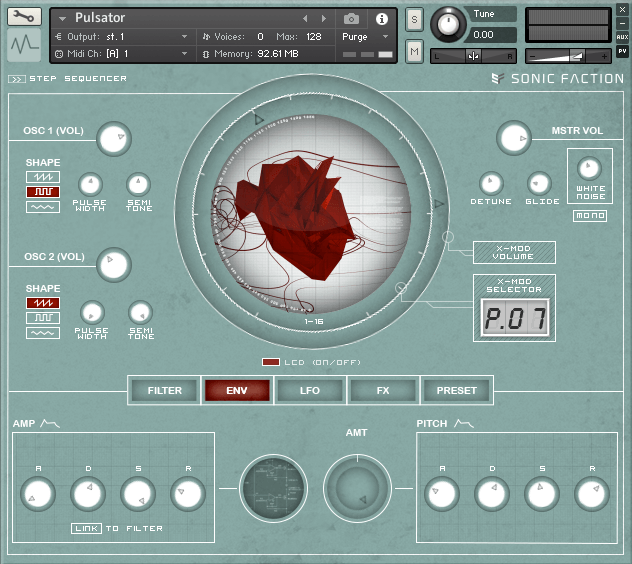Click OSC 1 Pulse Width knob

(x=90, y=184)
